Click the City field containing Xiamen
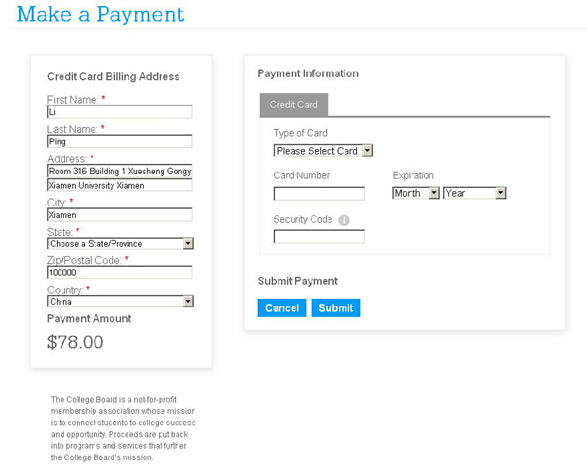 [120, 215]
